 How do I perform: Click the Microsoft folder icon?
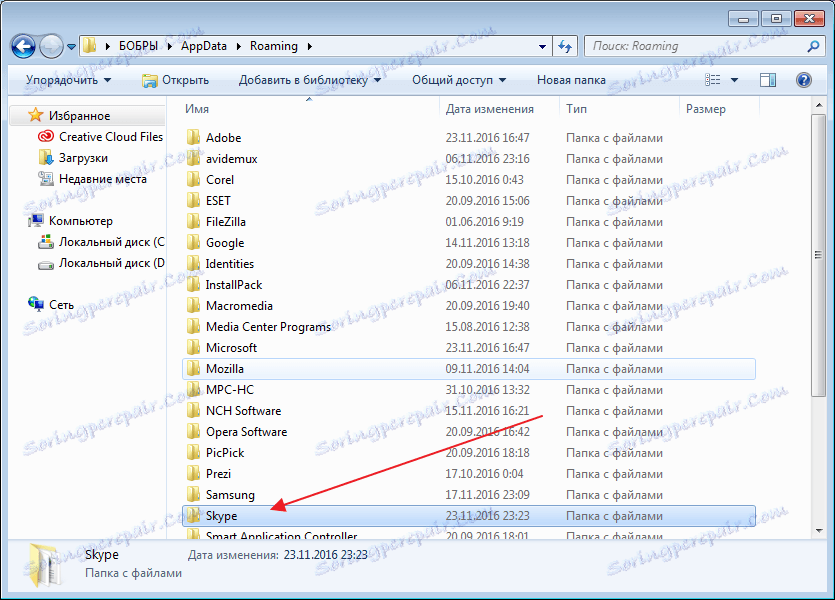(x=193, y=348)
